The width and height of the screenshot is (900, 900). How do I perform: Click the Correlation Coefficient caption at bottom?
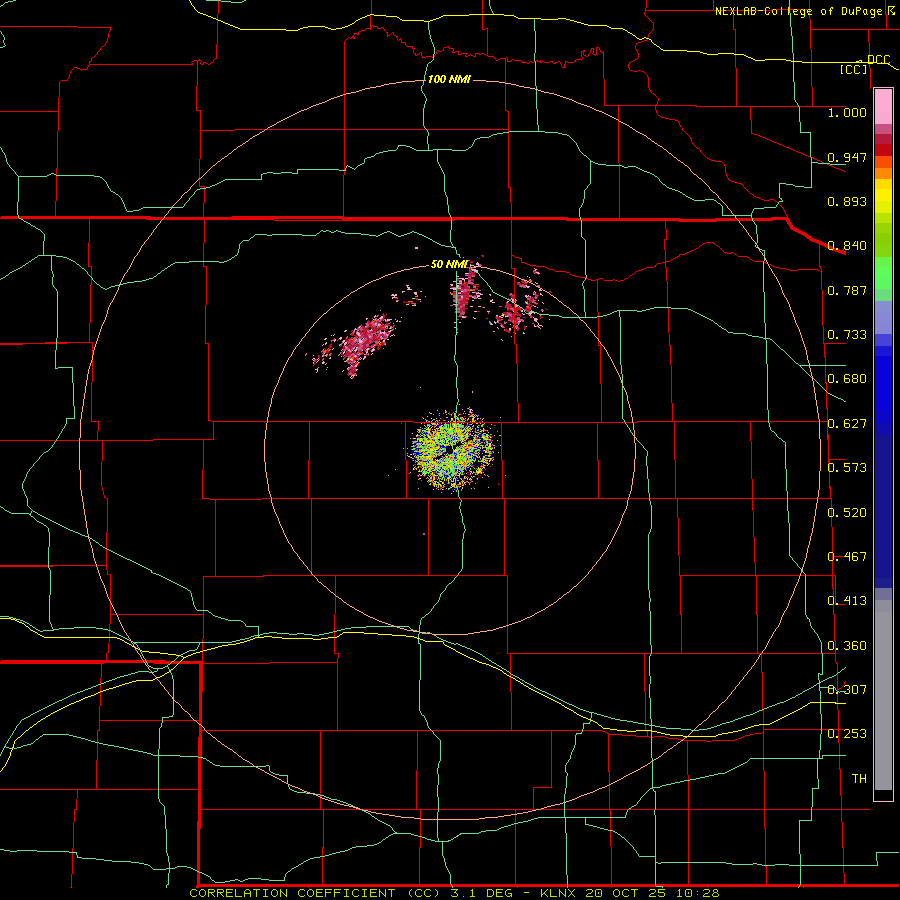[454, 893]
